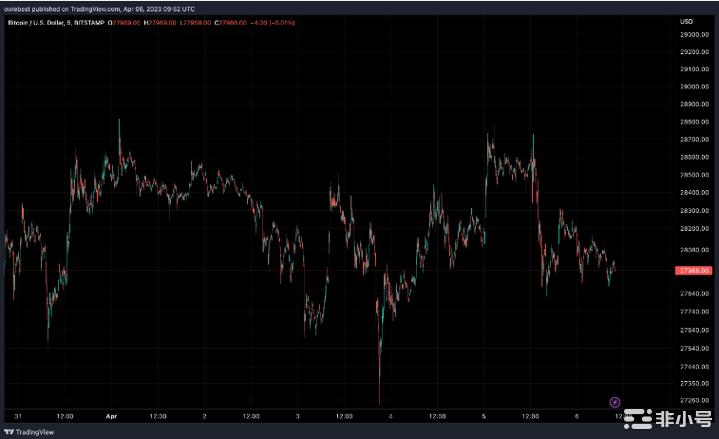This screenshot has height=439, width=719.
Task: Click the USD currency label on price axis
Action: coord(686,20)
